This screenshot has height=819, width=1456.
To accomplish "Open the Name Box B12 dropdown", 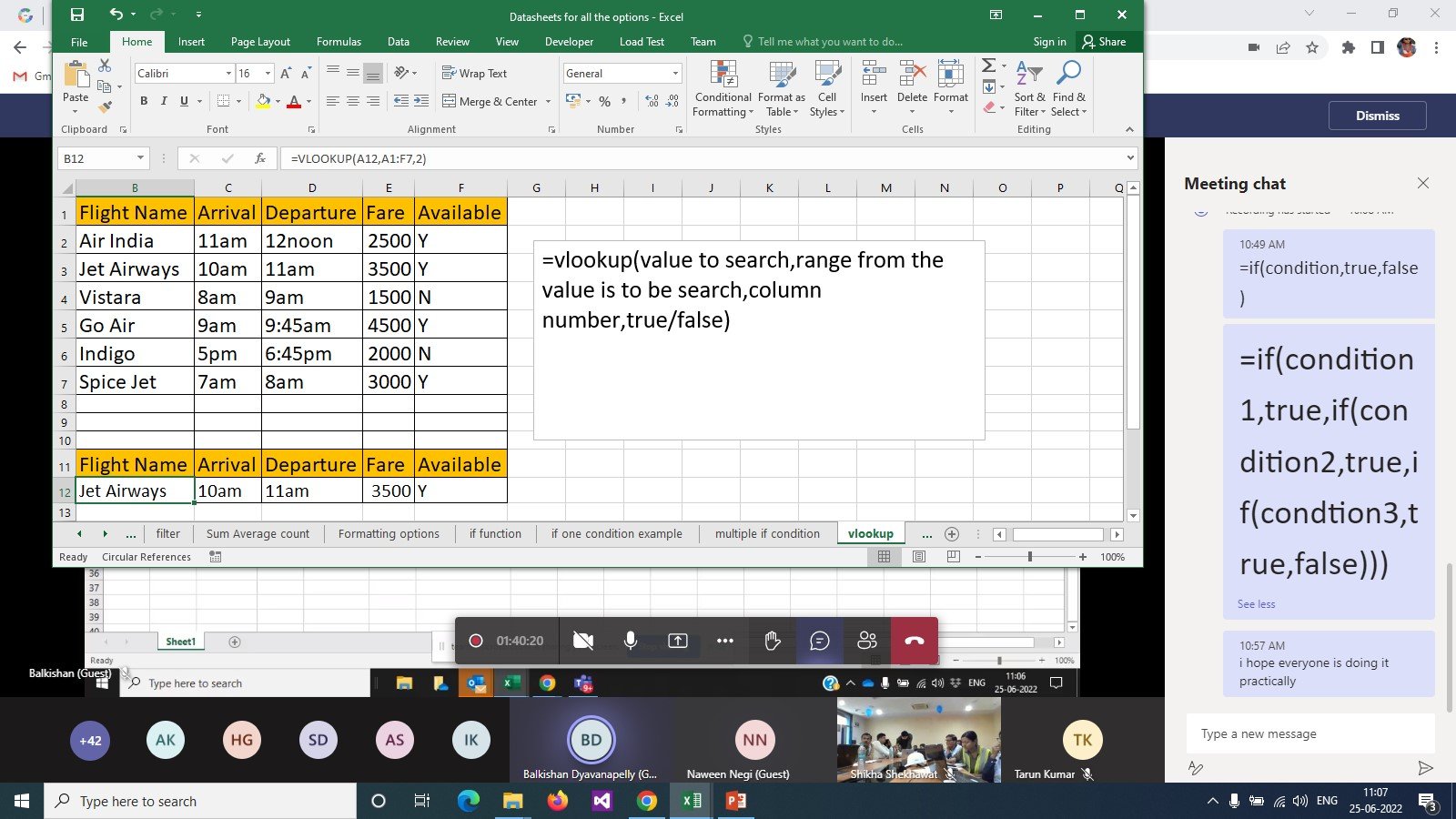I will 140,158.
